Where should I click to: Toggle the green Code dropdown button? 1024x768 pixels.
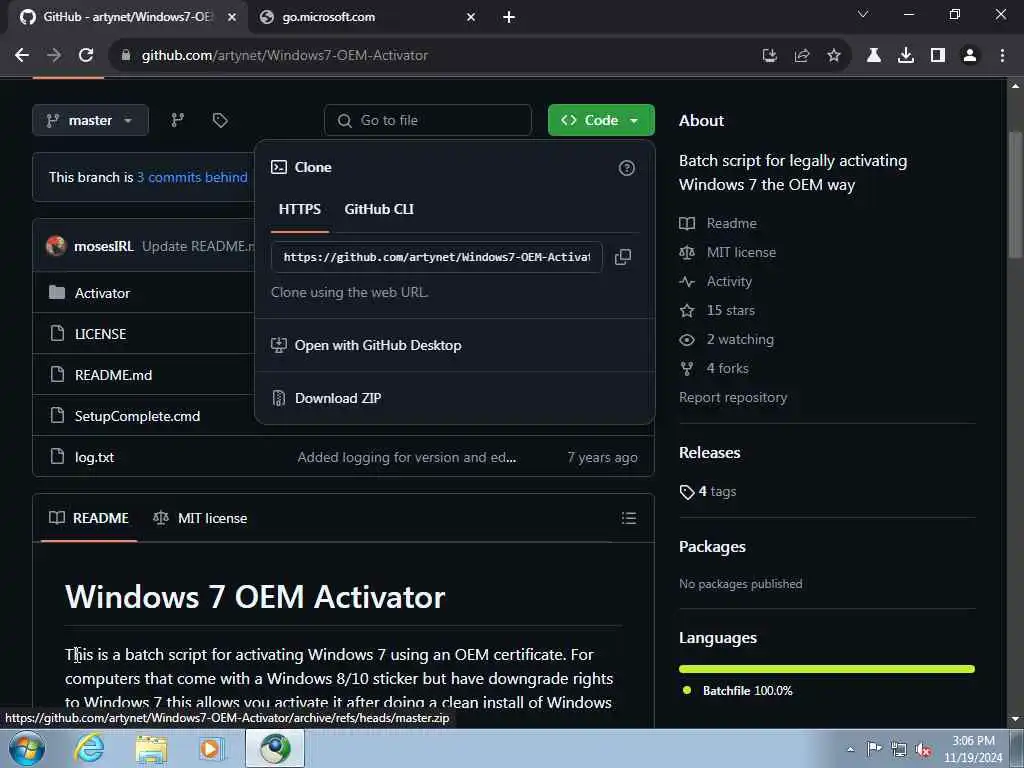[x=601, y=120]
